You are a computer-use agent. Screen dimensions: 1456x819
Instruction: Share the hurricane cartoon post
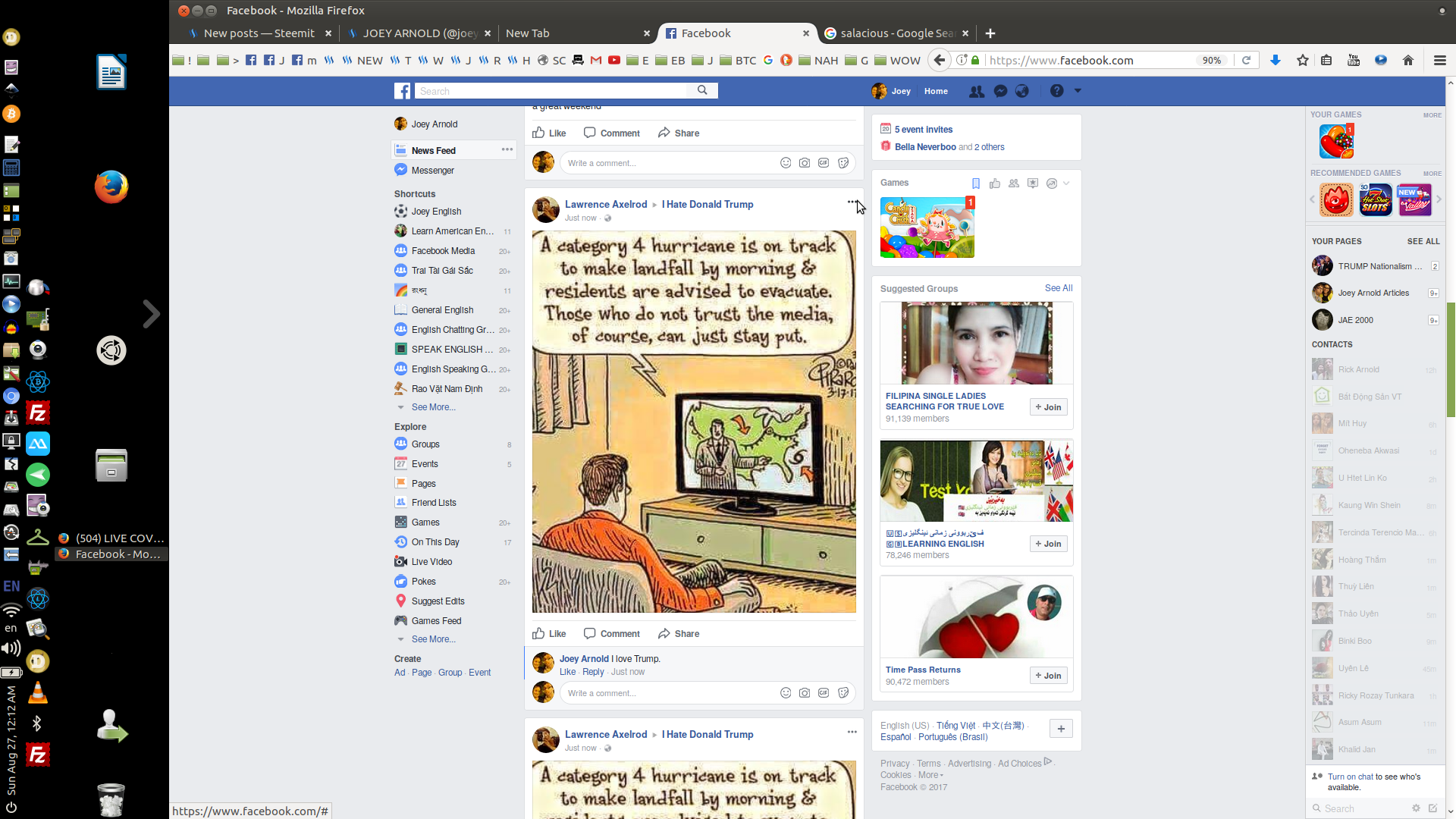click(x=679, y=634)
